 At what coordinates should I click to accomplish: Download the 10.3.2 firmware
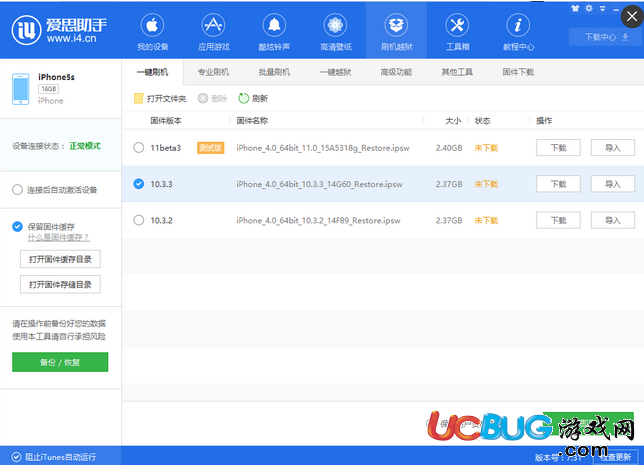click(558, 221)
